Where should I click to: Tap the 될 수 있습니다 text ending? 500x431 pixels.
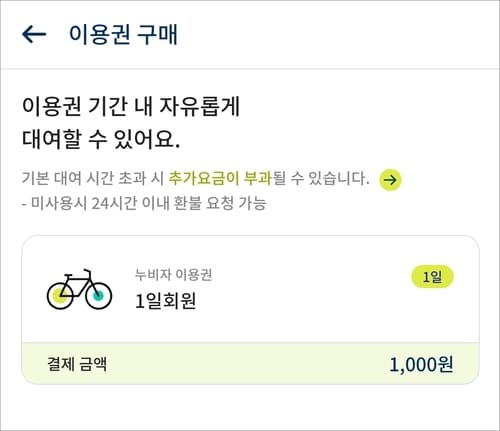click(x=321, y=178)
